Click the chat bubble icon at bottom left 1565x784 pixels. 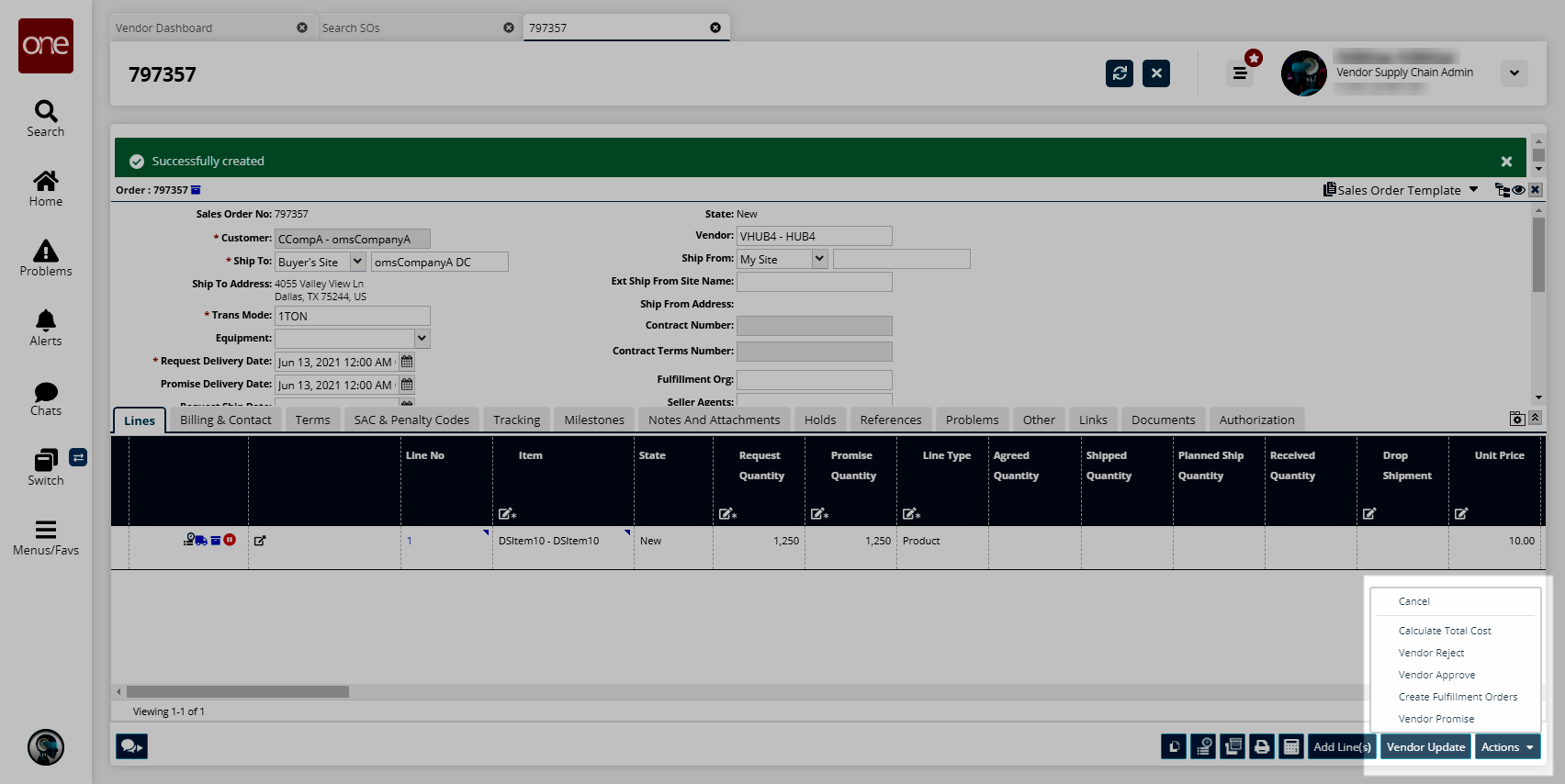tap(131, 746)
